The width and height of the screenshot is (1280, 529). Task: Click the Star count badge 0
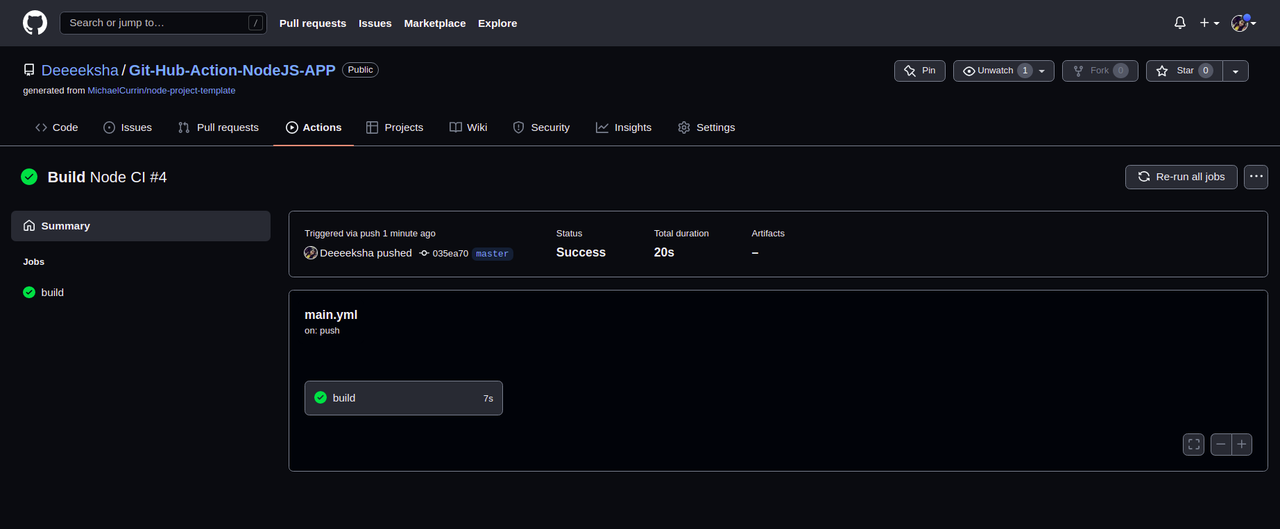(1206, 71)
